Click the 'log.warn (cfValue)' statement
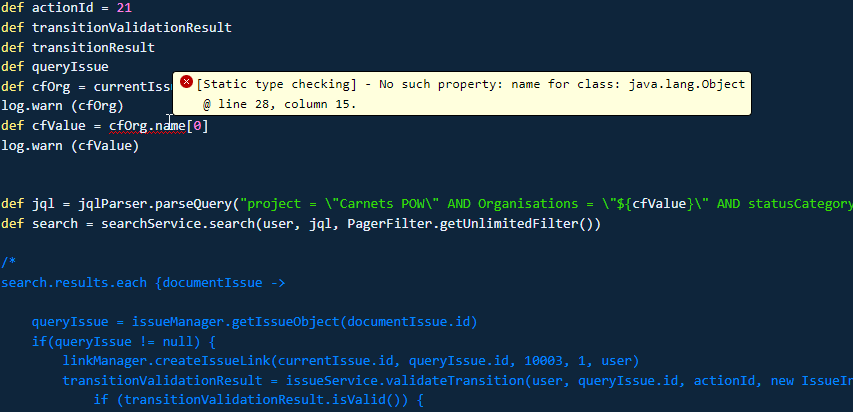The width and height of the screenshot is (853, 412). [70, 146]
